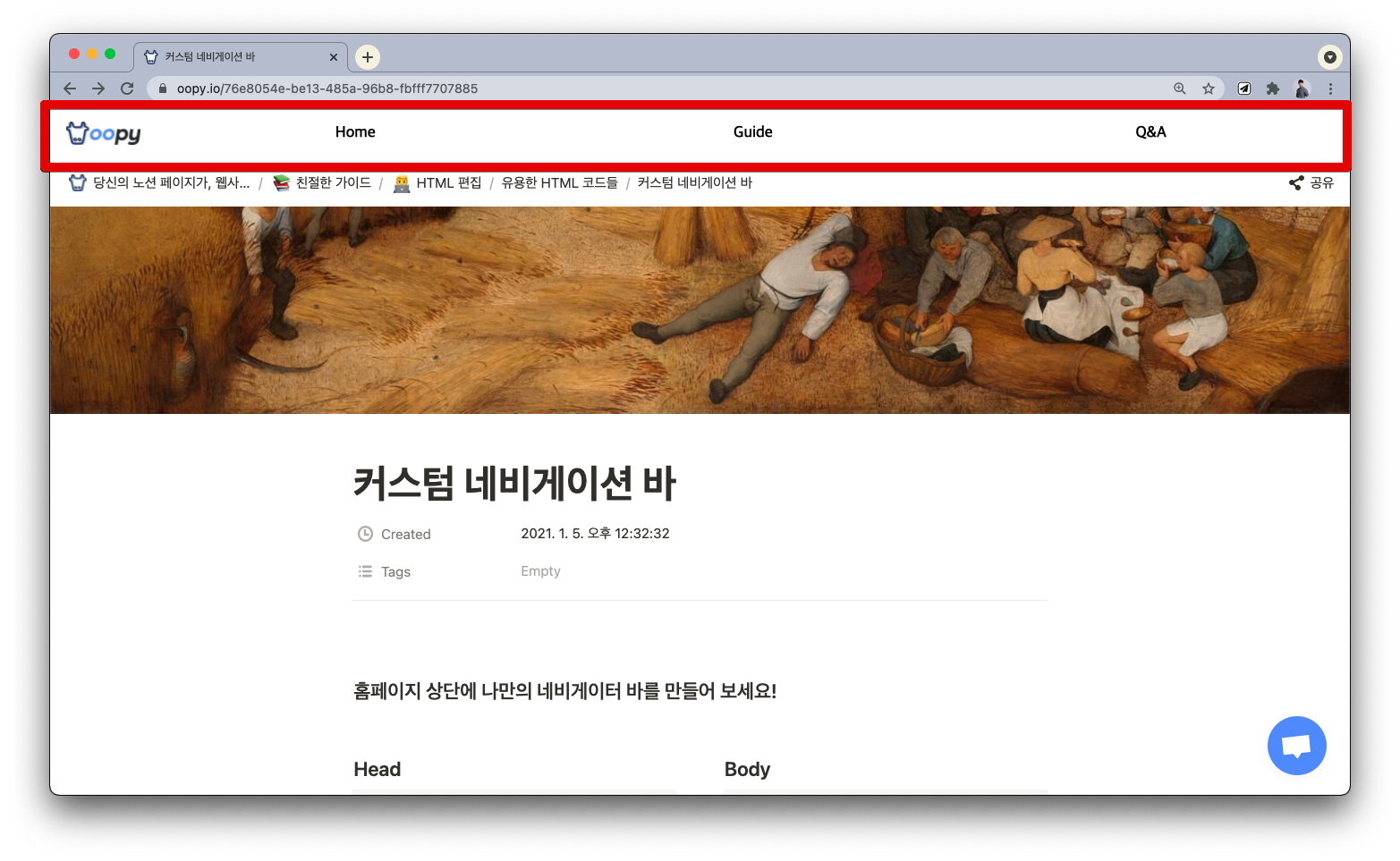Click the 공유 share button
Screen dimensions: 1400x861
point(1311,182)
